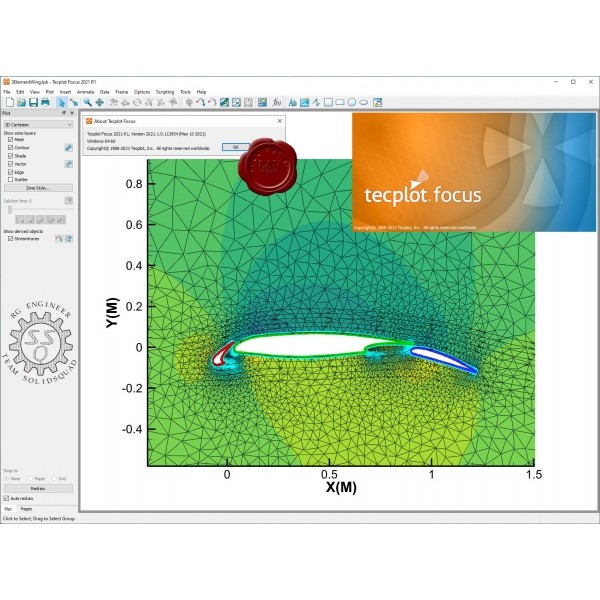Click the streamtrace placement icon beside Streamtraces
Screen dimensions: 600x600
[x=59, y=238]
